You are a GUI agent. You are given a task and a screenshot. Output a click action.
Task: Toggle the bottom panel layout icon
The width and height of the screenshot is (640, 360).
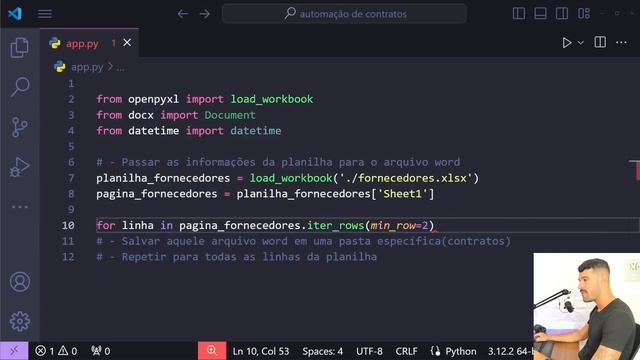(x=540, y=13)
